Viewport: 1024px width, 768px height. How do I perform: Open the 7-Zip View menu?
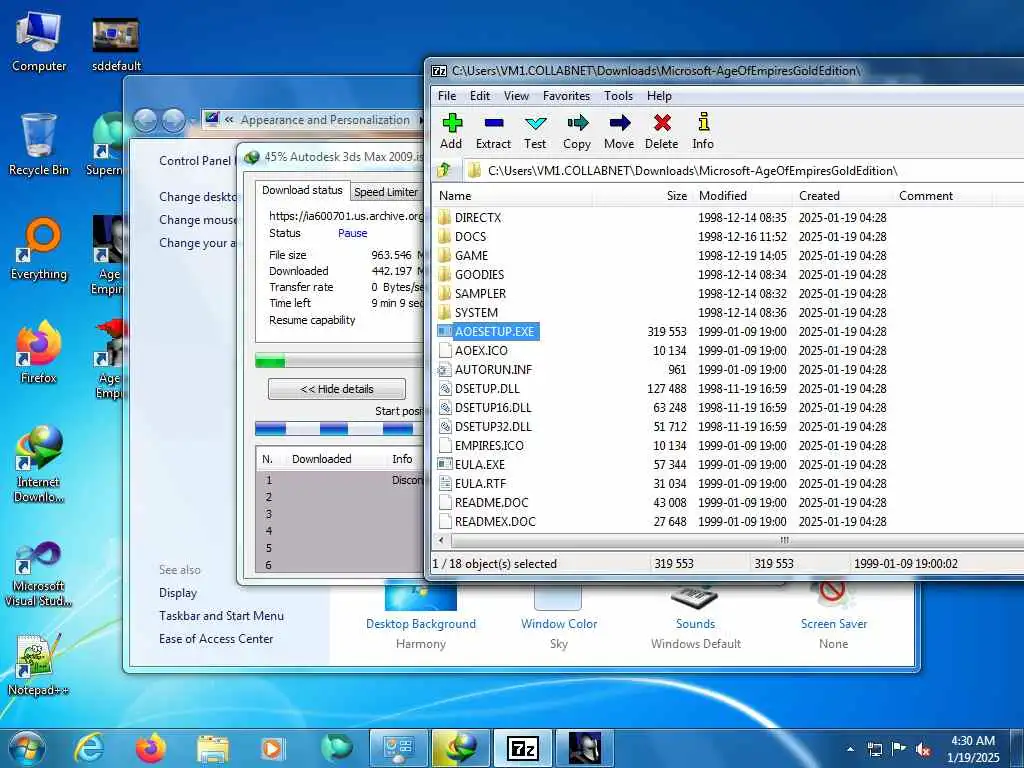(x=516, y=96)
